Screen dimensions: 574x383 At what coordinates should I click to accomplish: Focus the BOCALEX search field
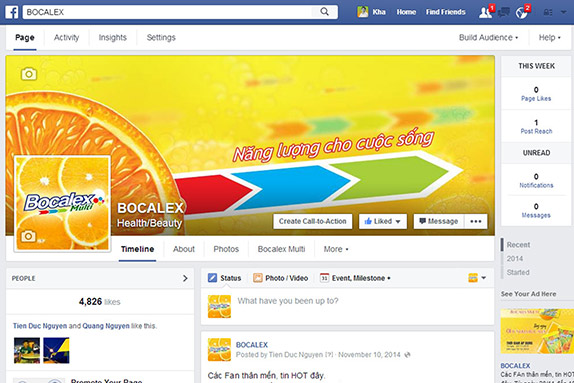point(168,12)
